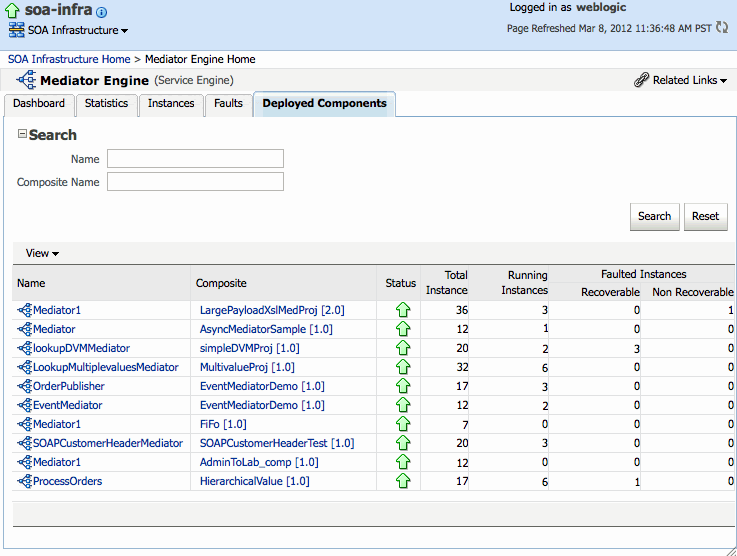Open the EventMediator component link
This screenshot has height=556, width=737.
coord(67,405)
